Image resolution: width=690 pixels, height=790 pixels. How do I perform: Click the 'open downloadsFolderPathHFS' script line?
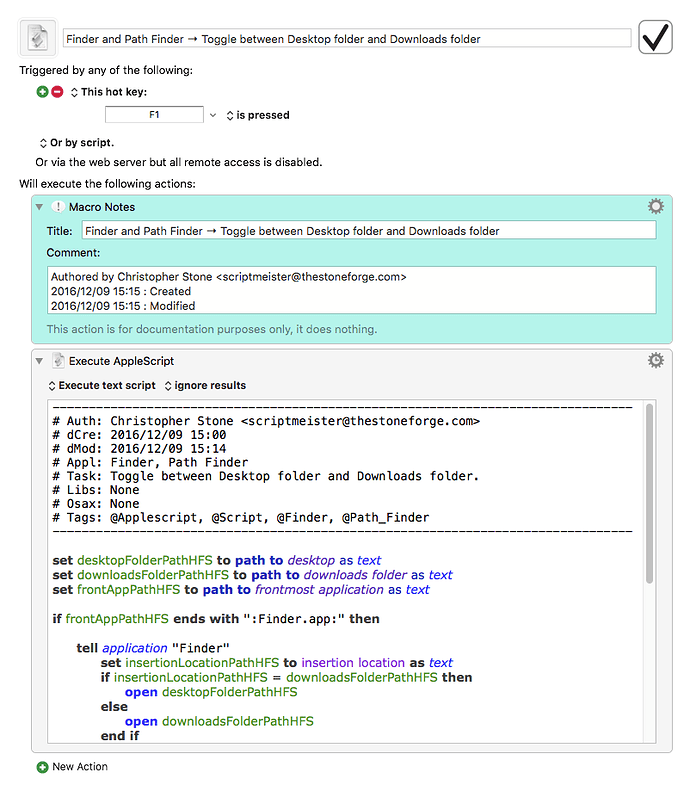coord(219,721)
